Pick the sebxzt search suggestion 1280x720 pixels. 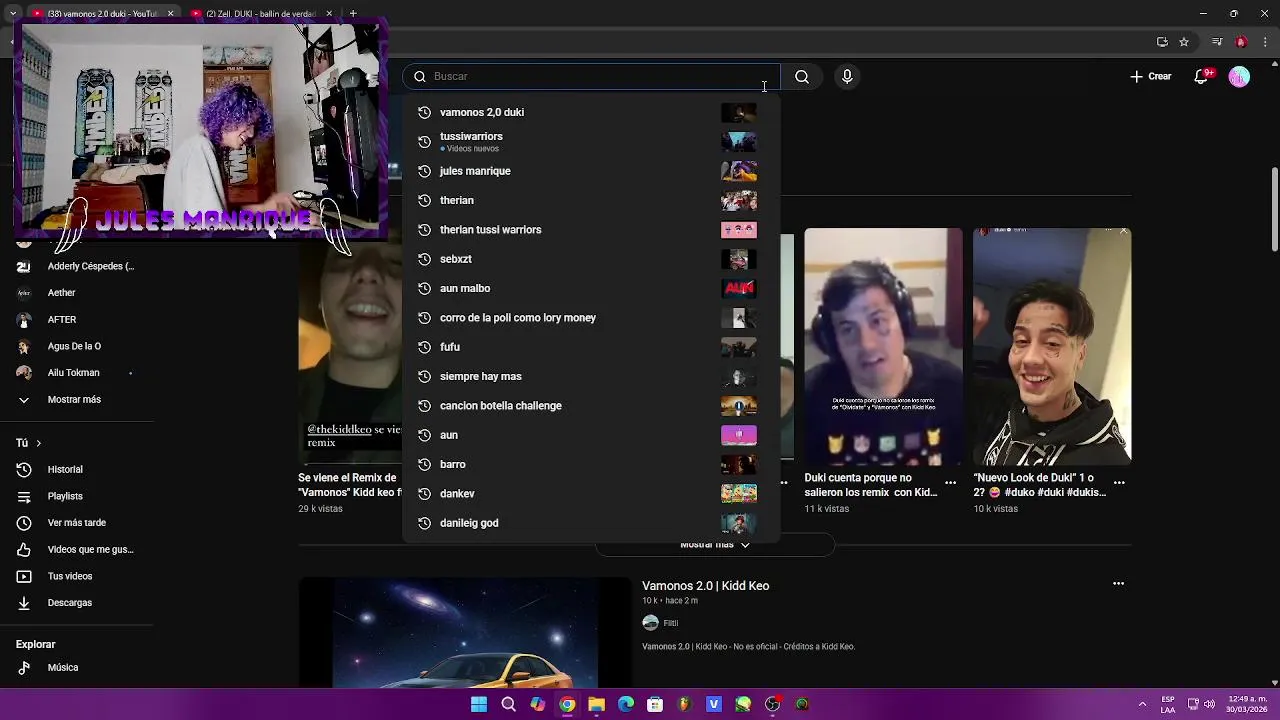[x=590, y=259]
